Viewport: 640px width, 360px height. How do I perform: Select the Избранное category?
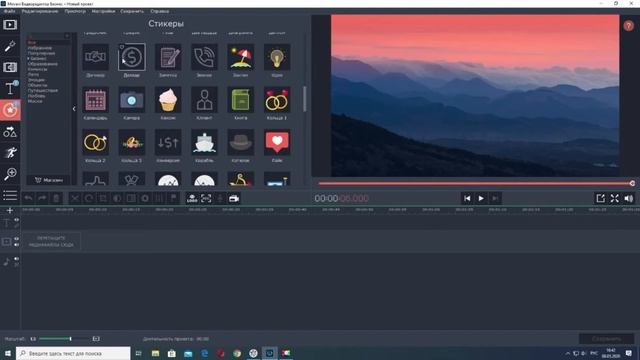coord(40,48)
